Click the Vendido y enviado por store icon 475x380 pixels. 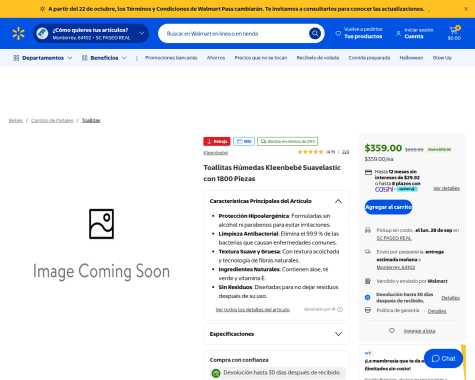(x=368, y=281)
